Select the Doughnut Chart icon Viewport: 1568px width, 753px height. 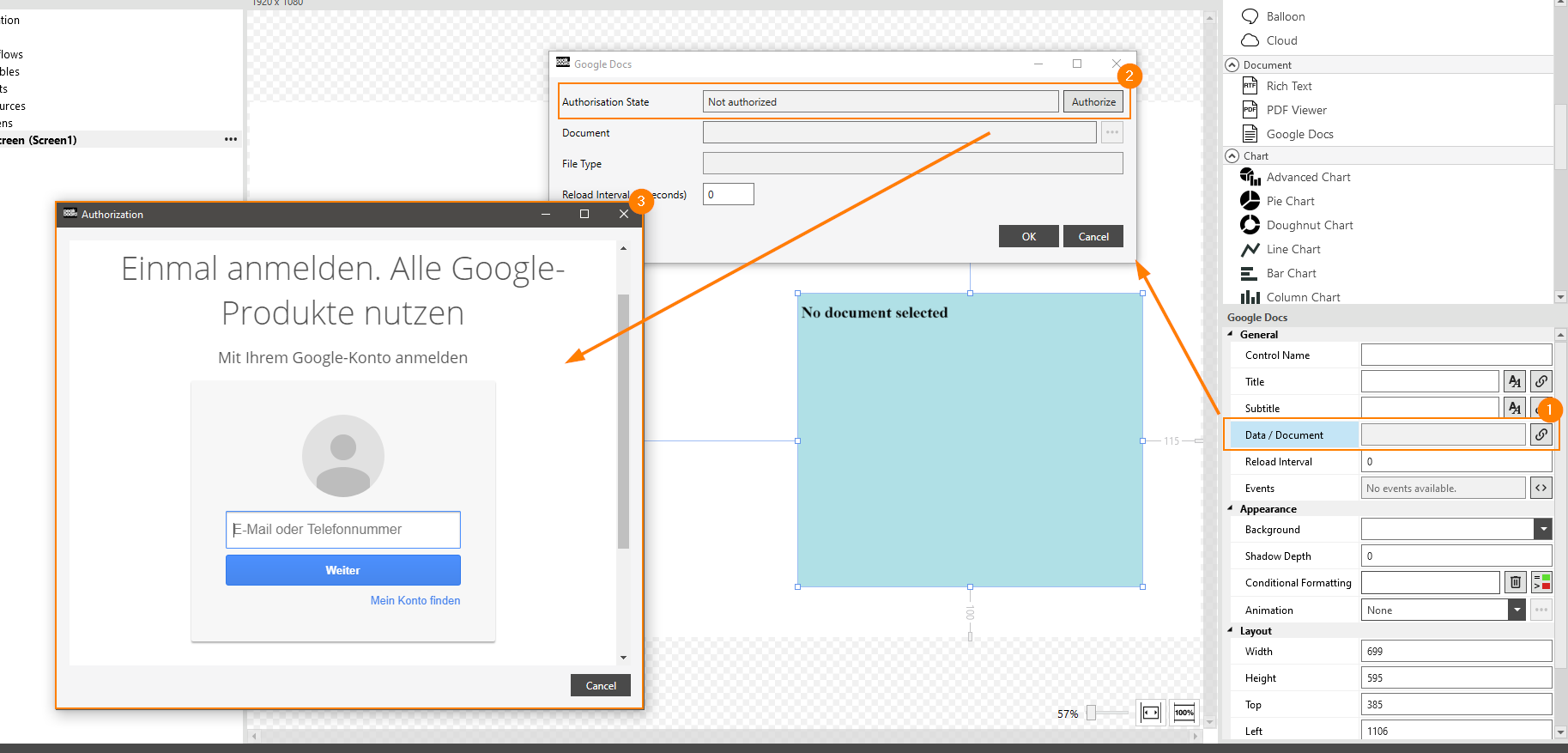click(1250, 225)
